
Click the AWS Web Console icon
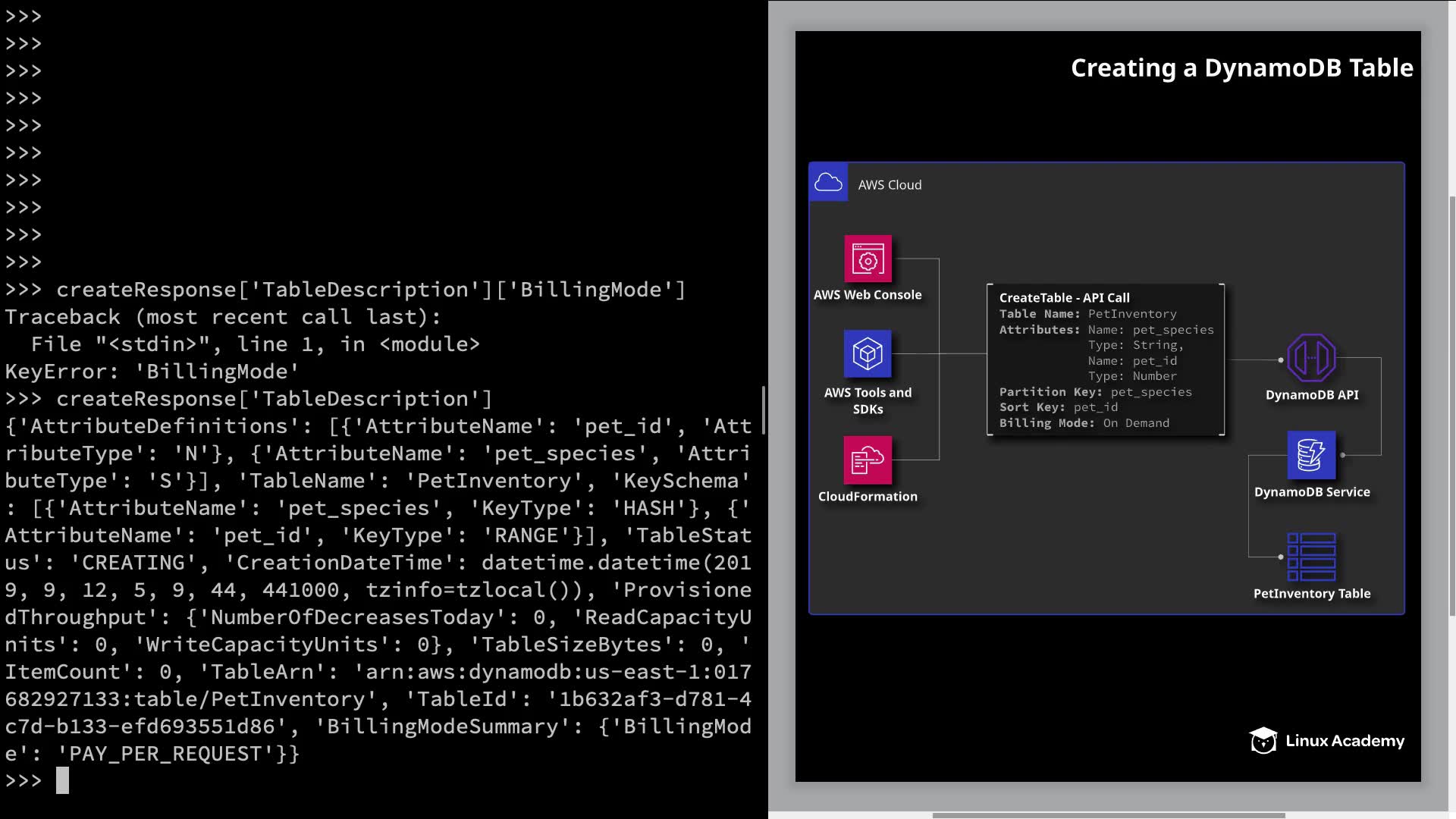pyautogui.click(x=868, y=259)
